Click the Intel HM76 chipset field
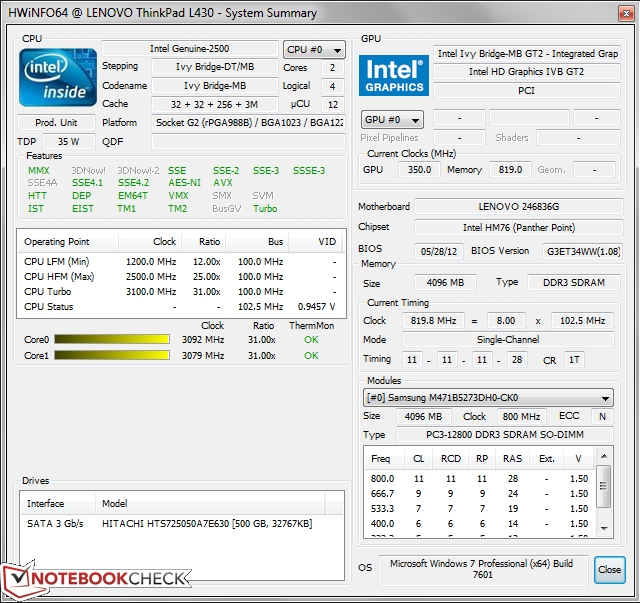 pos(519,227)
